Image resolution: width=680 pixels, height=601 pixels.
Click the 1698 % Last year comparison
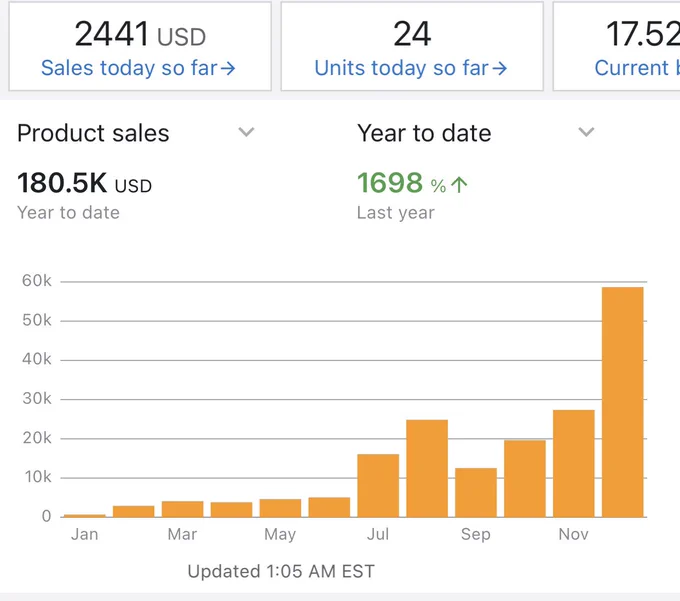pos(412,194)
